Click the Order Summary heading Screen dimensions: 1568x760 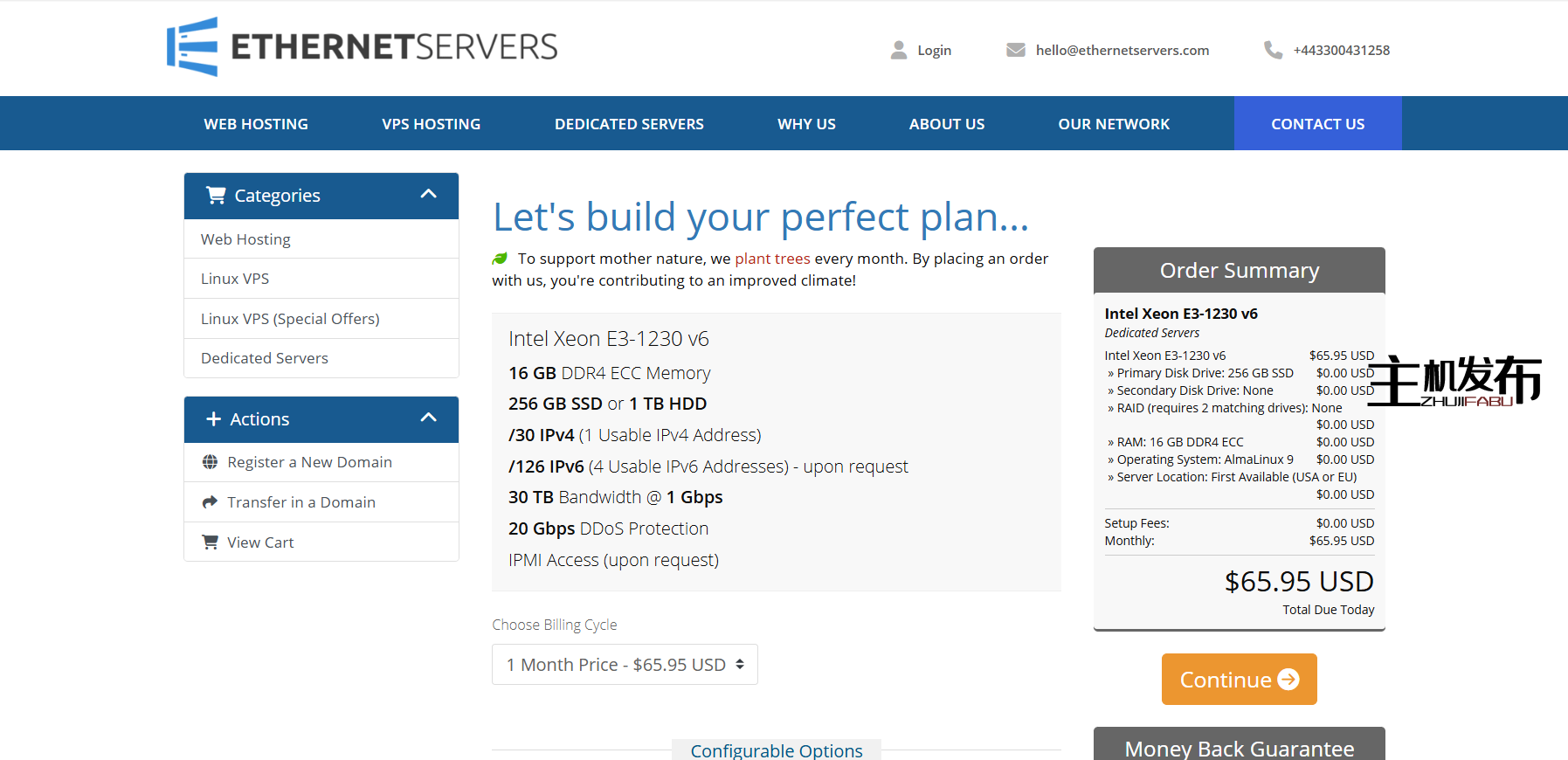pyautogui.click(x=1240, y=271)
